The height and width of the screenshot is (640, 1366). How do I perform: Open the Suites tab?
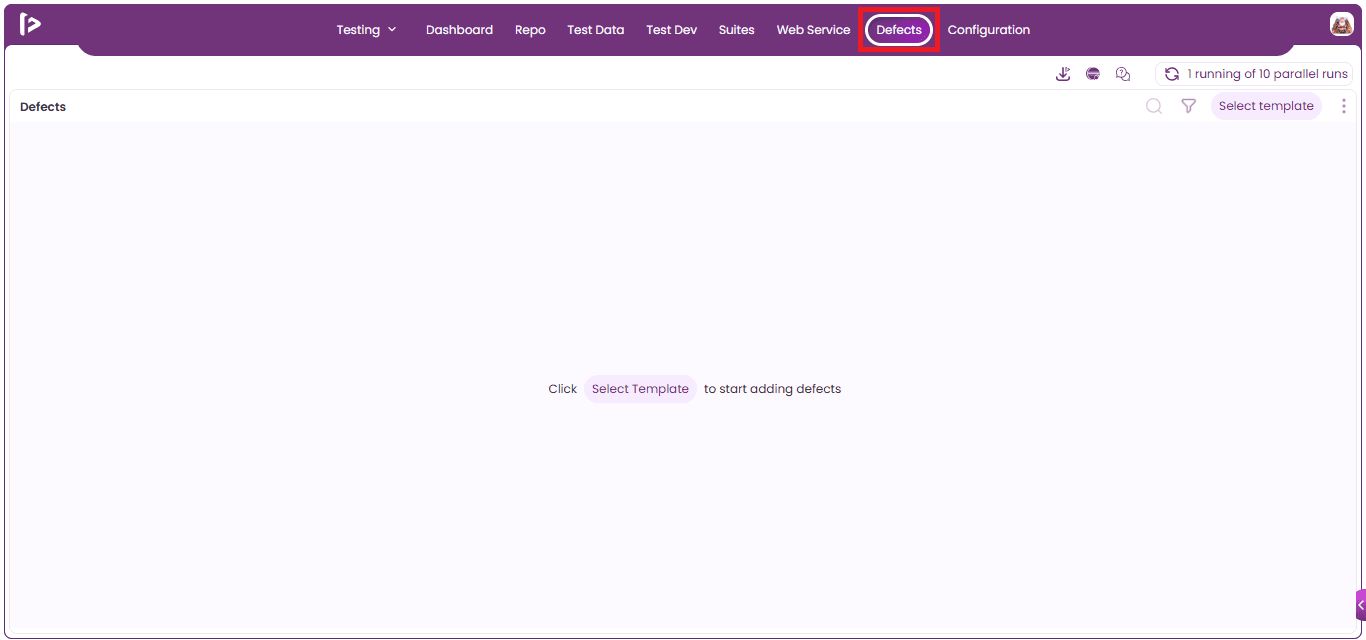coord(736,30)
